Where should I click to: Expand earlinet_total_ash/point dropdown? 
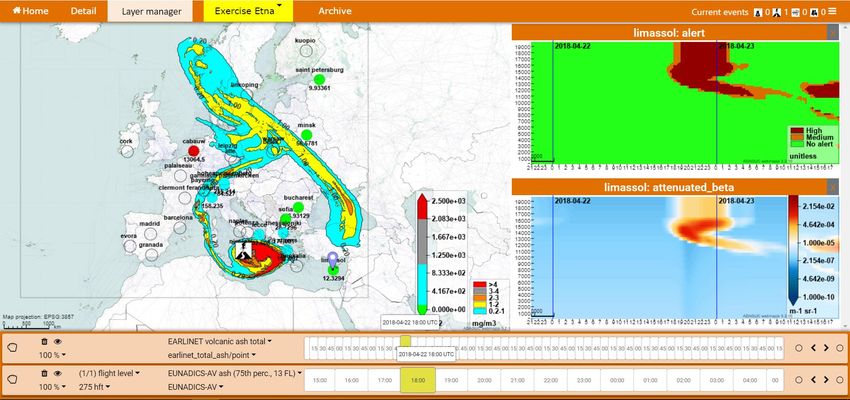pyautogui.click(x=211, y=355)
